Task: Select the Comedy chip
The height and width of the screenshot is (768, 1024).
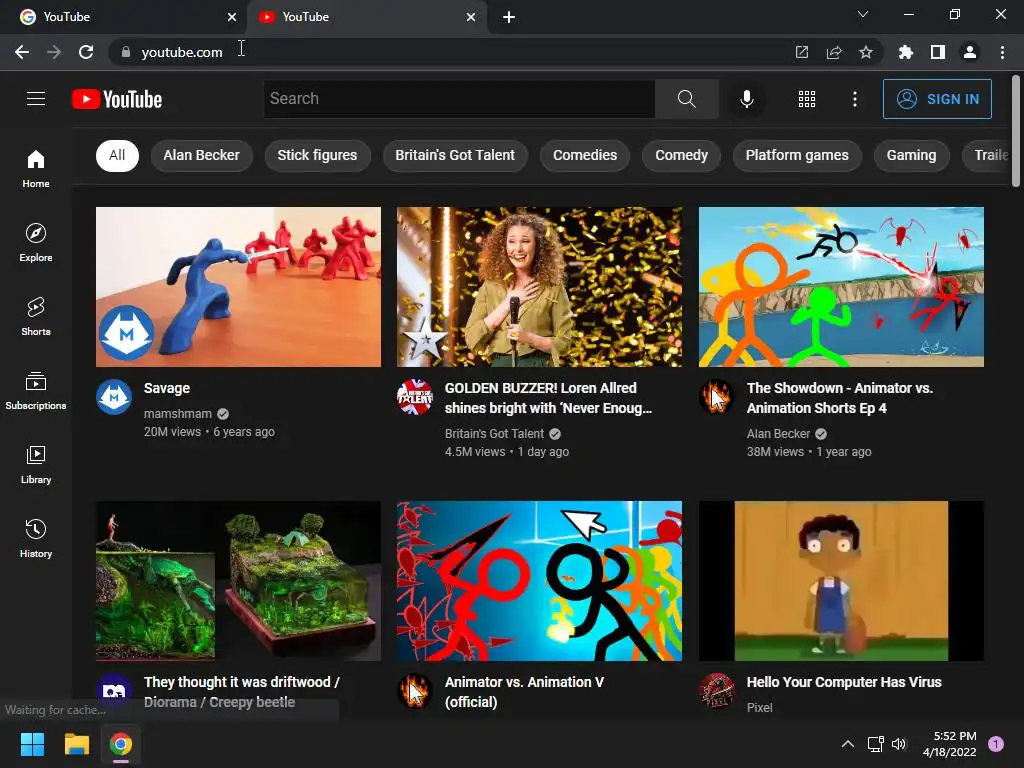Action: pyautogui.click(x=681, y=155)
